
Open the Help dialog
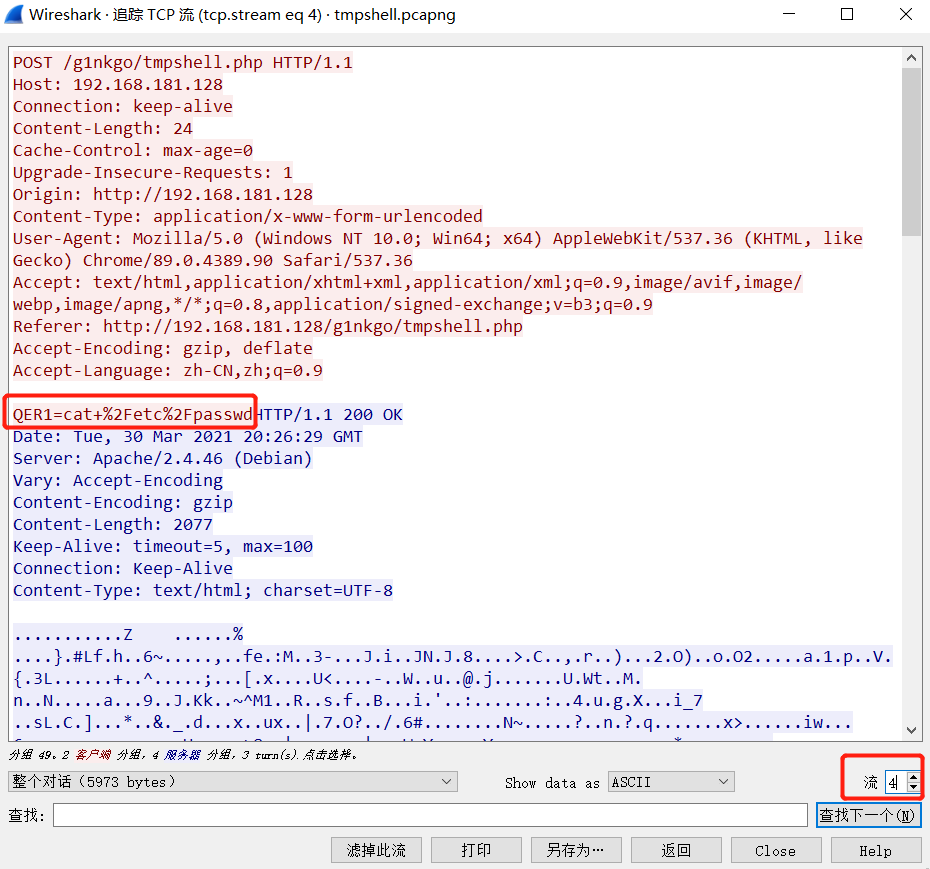click(876, 850)
